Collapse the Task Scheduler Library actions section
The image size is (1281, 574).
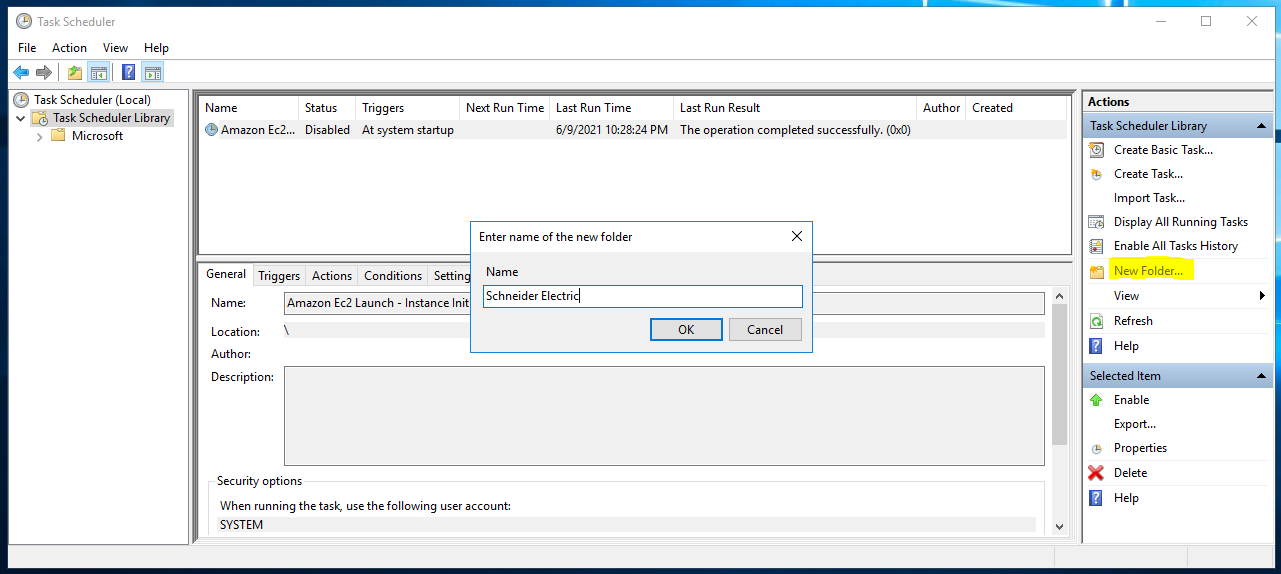click(x=1262, y=126)
